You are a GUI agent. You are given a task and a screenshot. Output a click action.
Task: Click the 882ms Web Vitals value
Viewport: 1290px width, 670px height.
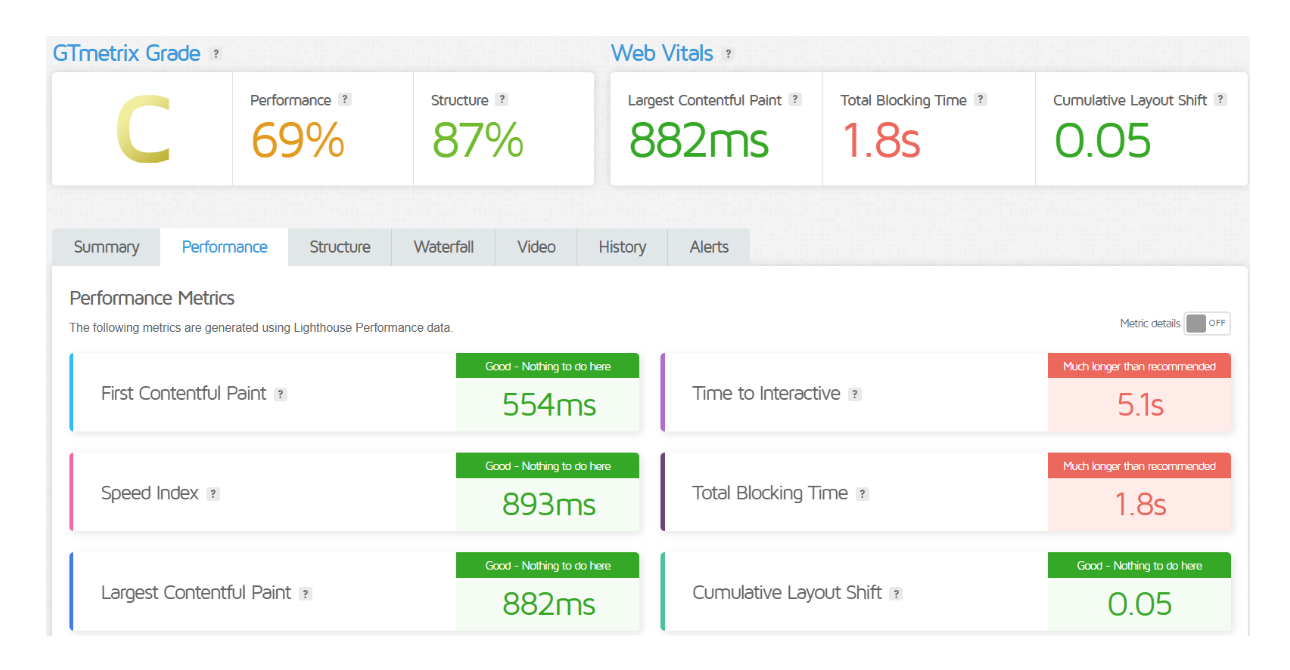coord(699,140)
